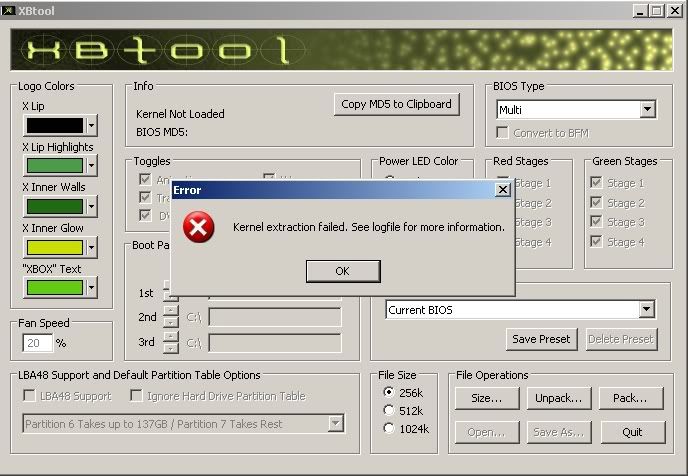Toggle Green Stages Stage 1 checkbox
Screen dimensions: 688x476
click(596, 183)
